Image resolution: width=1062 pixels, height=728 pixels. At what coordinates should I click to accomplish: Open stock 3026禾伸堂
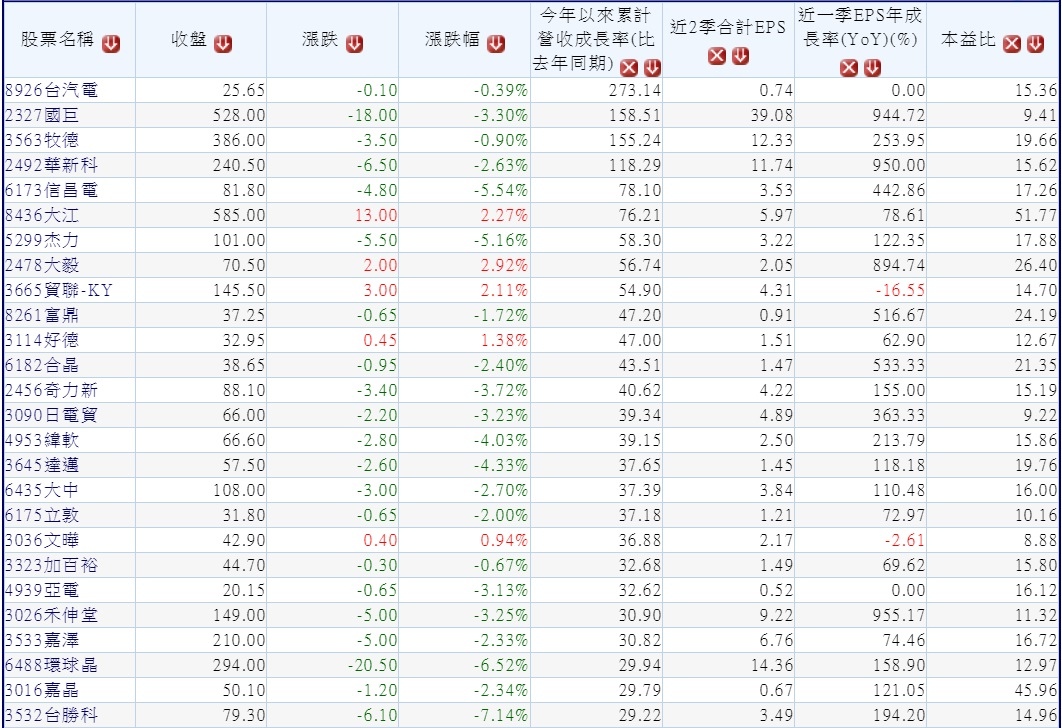tap(51, 616)
